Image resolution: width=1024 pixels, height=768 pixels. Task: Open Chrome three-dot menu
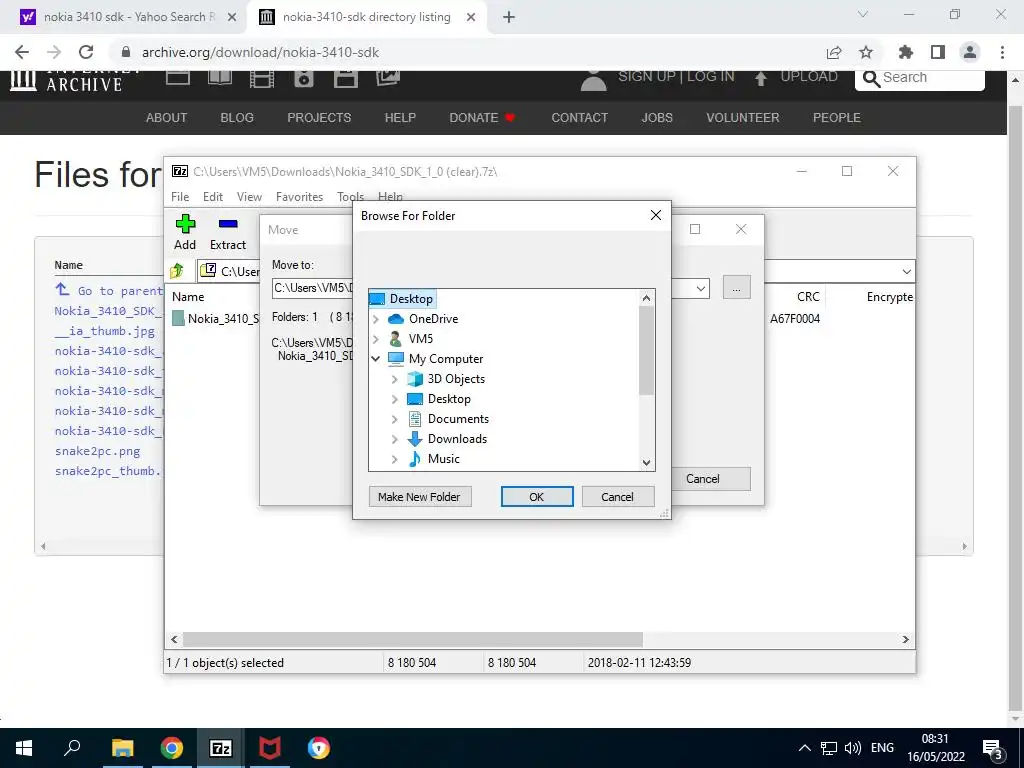1002,52
